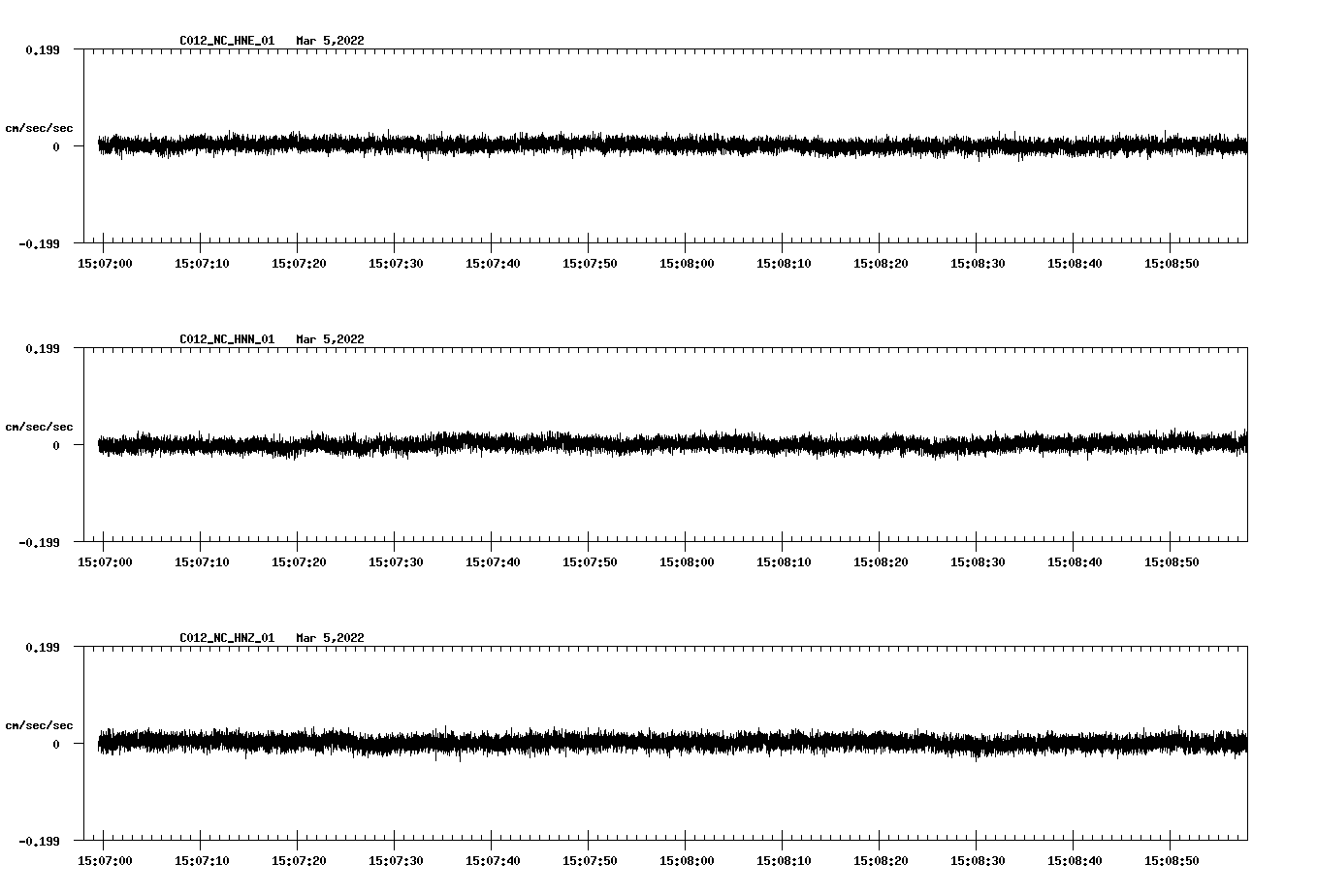Click the -0.199 lower limit on HNE plot
Viewport: 1317px width, 896px height.
pos(39,243)
